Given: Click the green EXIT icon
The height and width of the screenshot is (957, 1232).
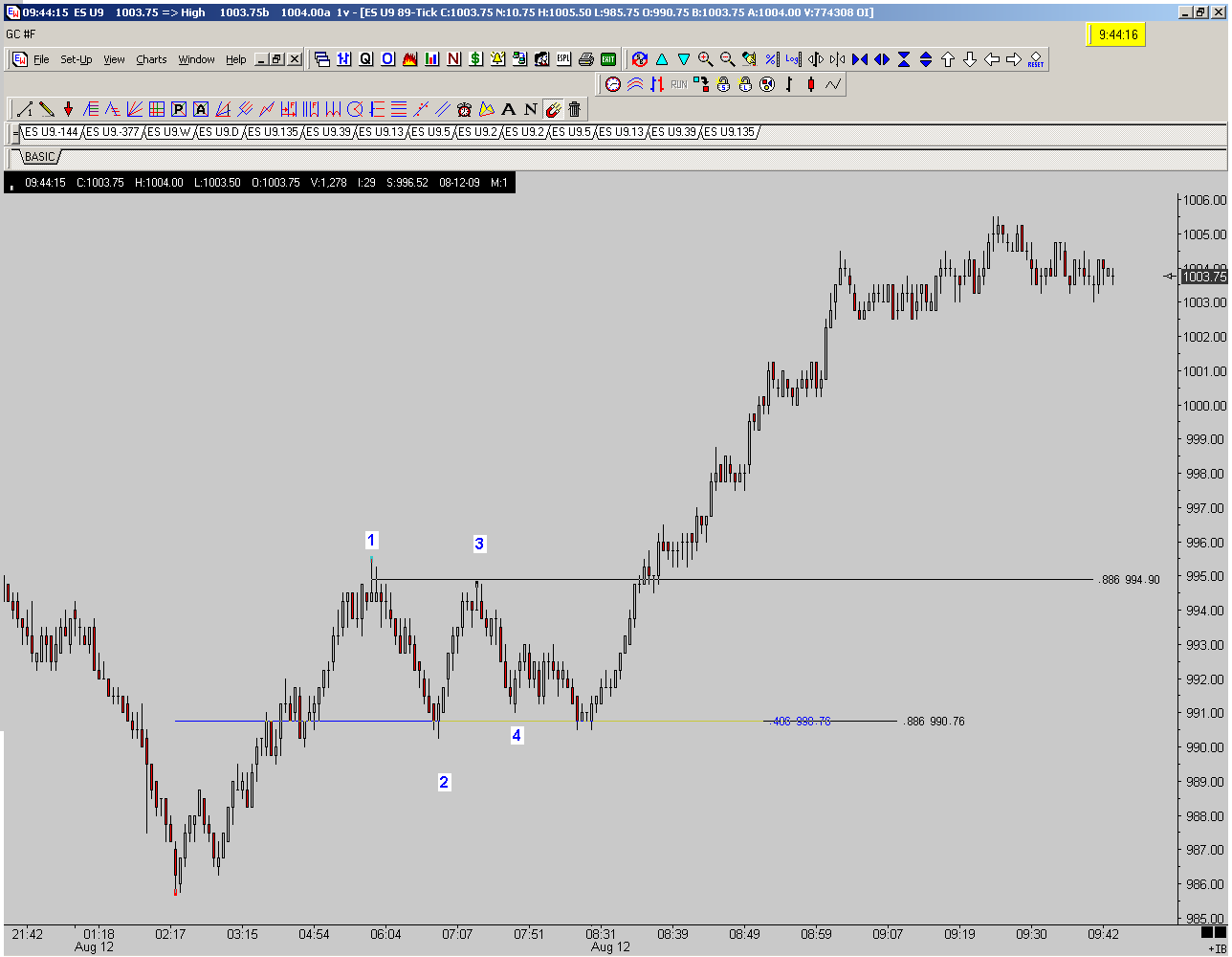Looking at the screenshot, I should point(608,59).
